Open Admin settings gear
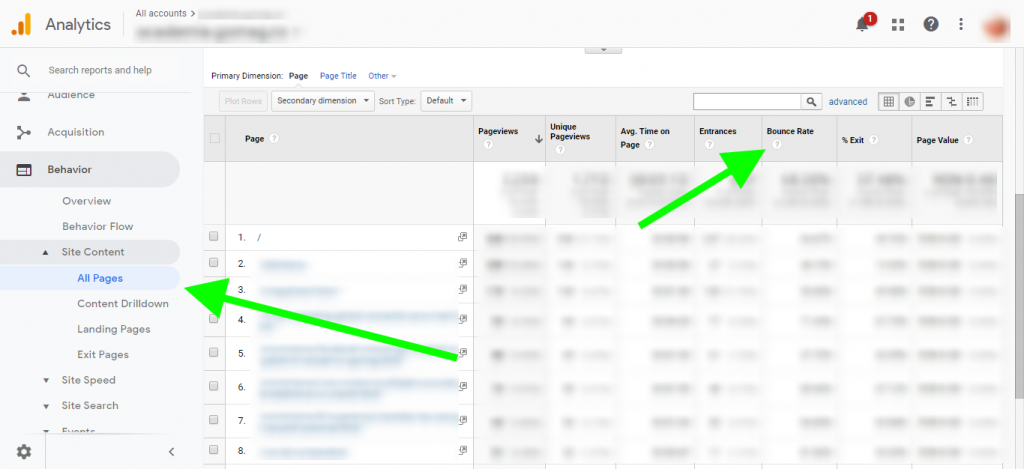The image size is (1024, 469). pyautogui.click(x=24, y=451)
